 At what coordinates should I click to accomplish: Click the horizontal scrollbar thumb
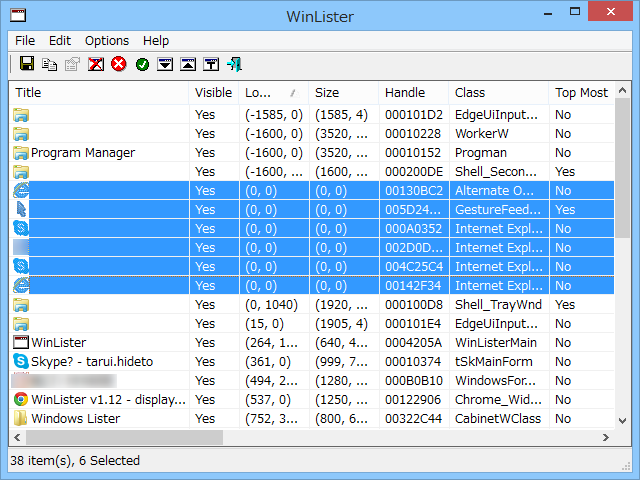point(124,438)
